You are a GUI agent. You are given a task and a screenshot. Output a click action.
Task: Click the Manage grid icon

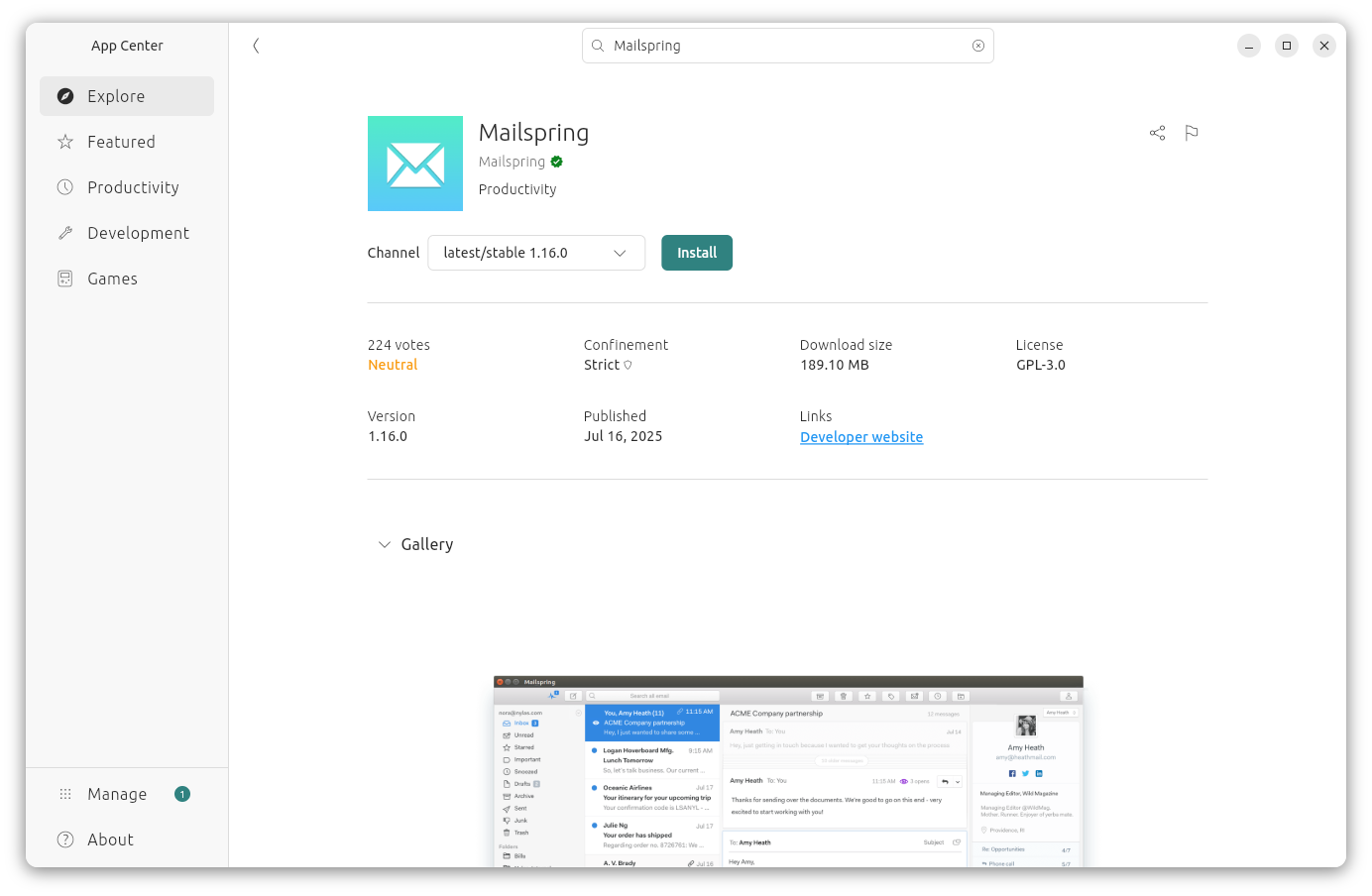(65, 793)
